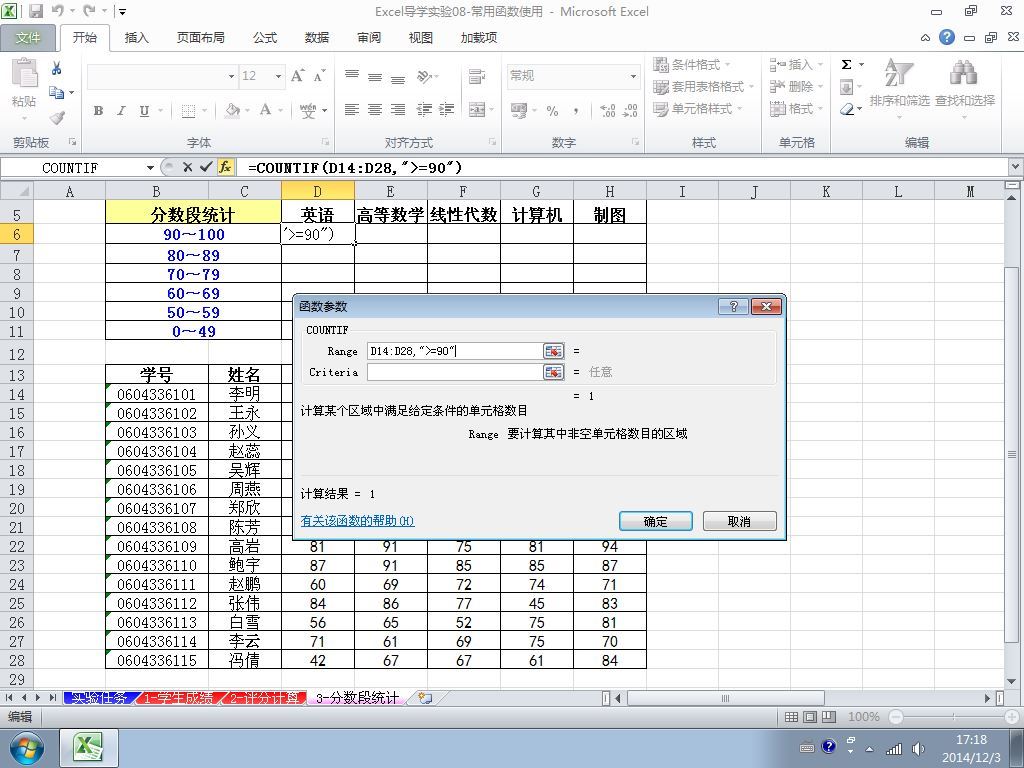The width and height of the screenshot is (1024, 768).
Task: Click the 确定 OK button
Action: [656, 521]
